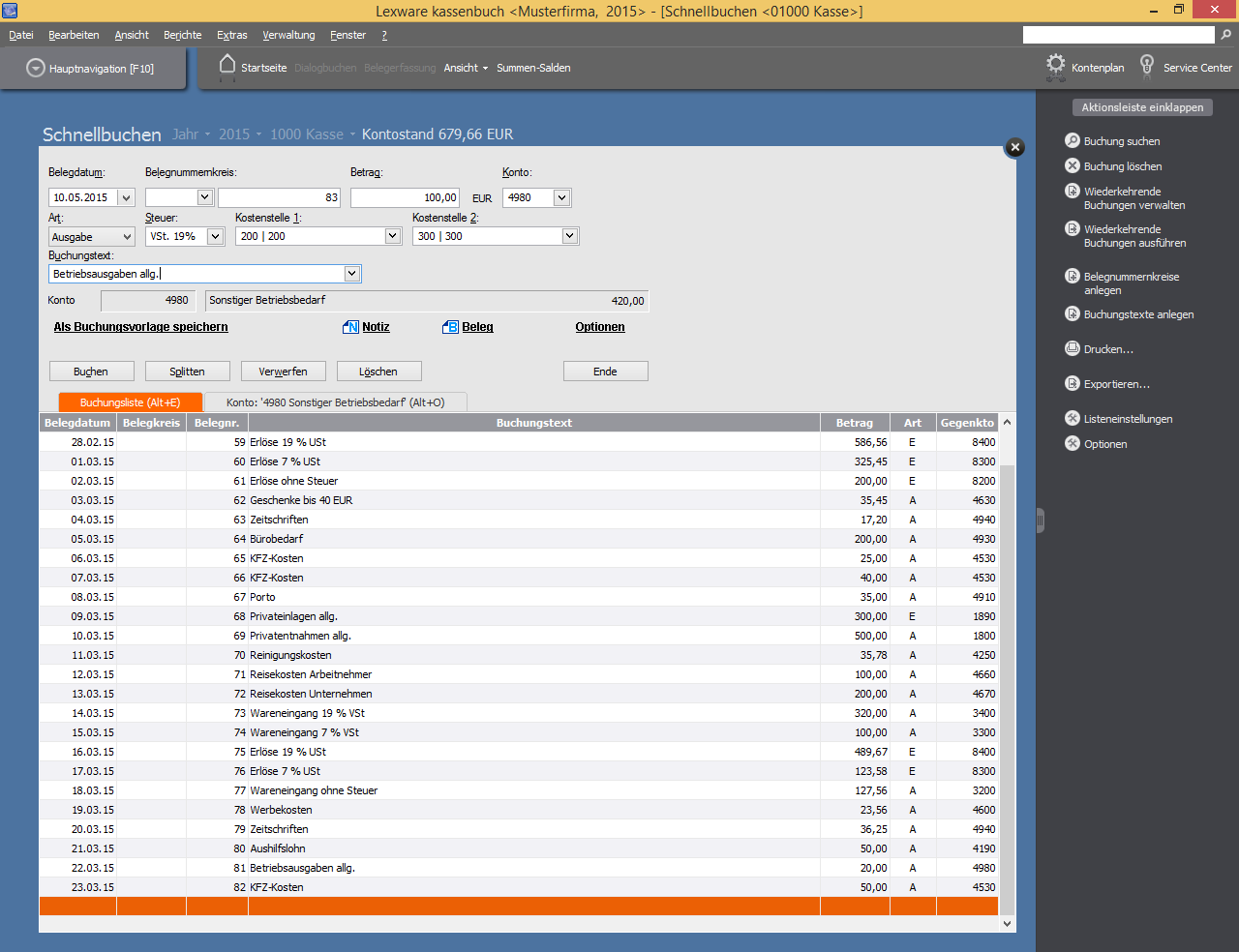1239x952 pixels.
Task: Click the Drucken printer icon
Action: click(x=1072, y=349)
